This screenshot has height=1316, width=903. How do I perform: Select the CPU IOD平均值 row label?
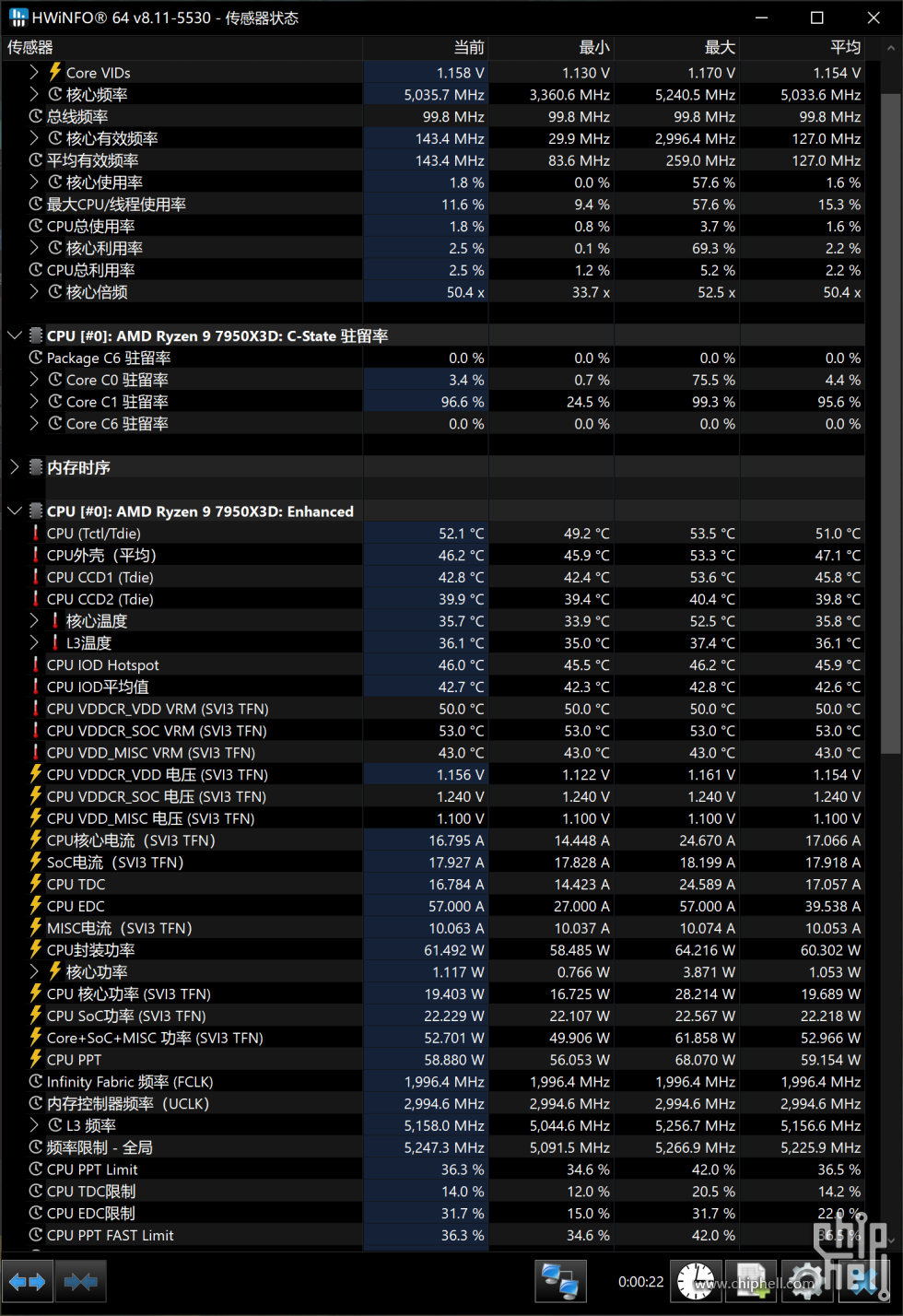point(98,687)
